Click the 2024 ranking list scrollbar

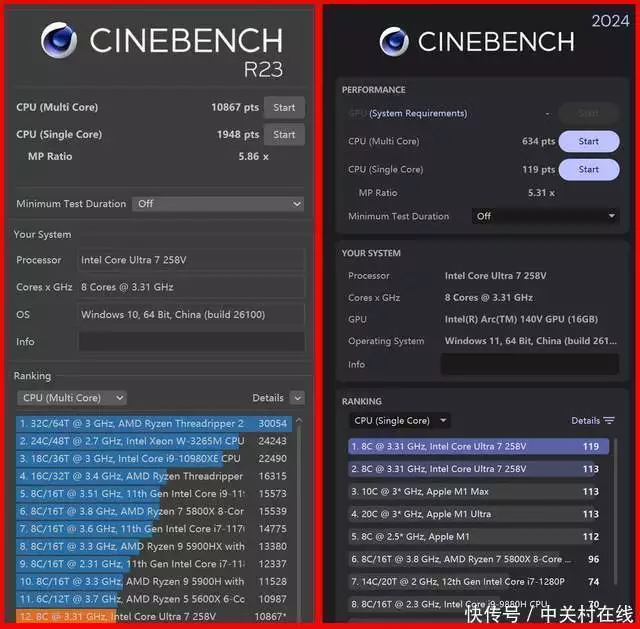click(x=616, y=510)
